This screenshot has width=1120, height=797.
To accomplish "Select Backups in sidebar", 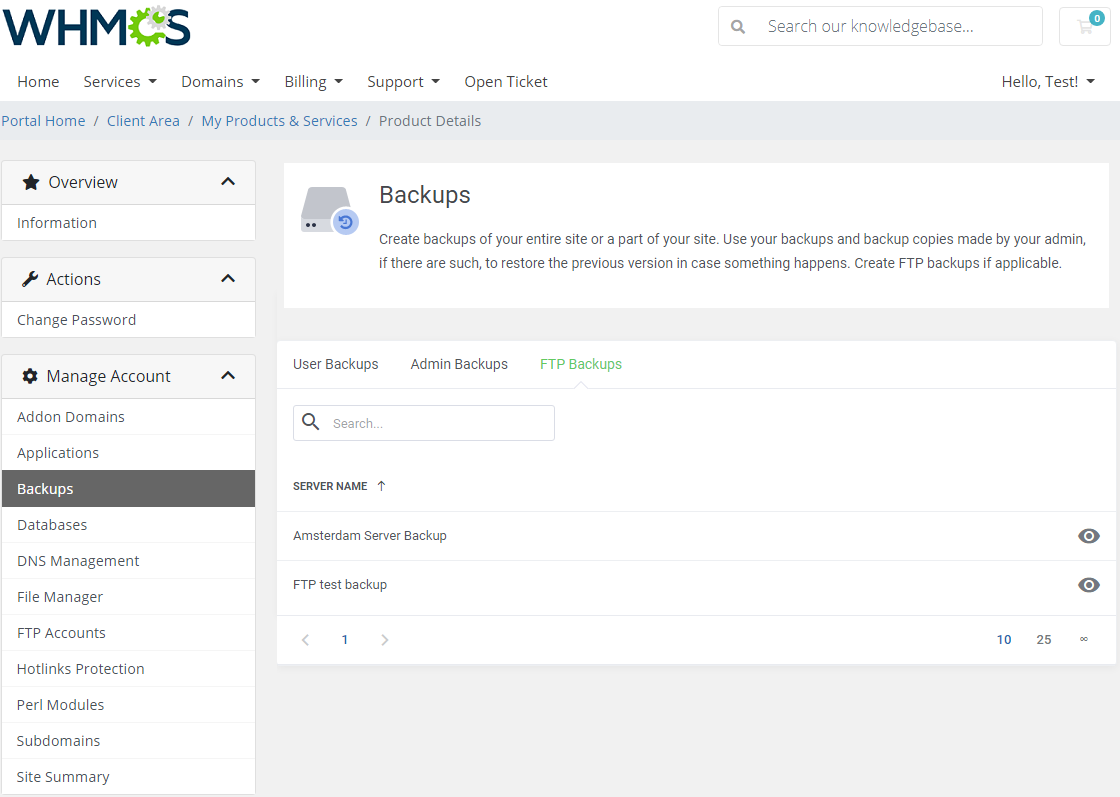I will (129, 488).
